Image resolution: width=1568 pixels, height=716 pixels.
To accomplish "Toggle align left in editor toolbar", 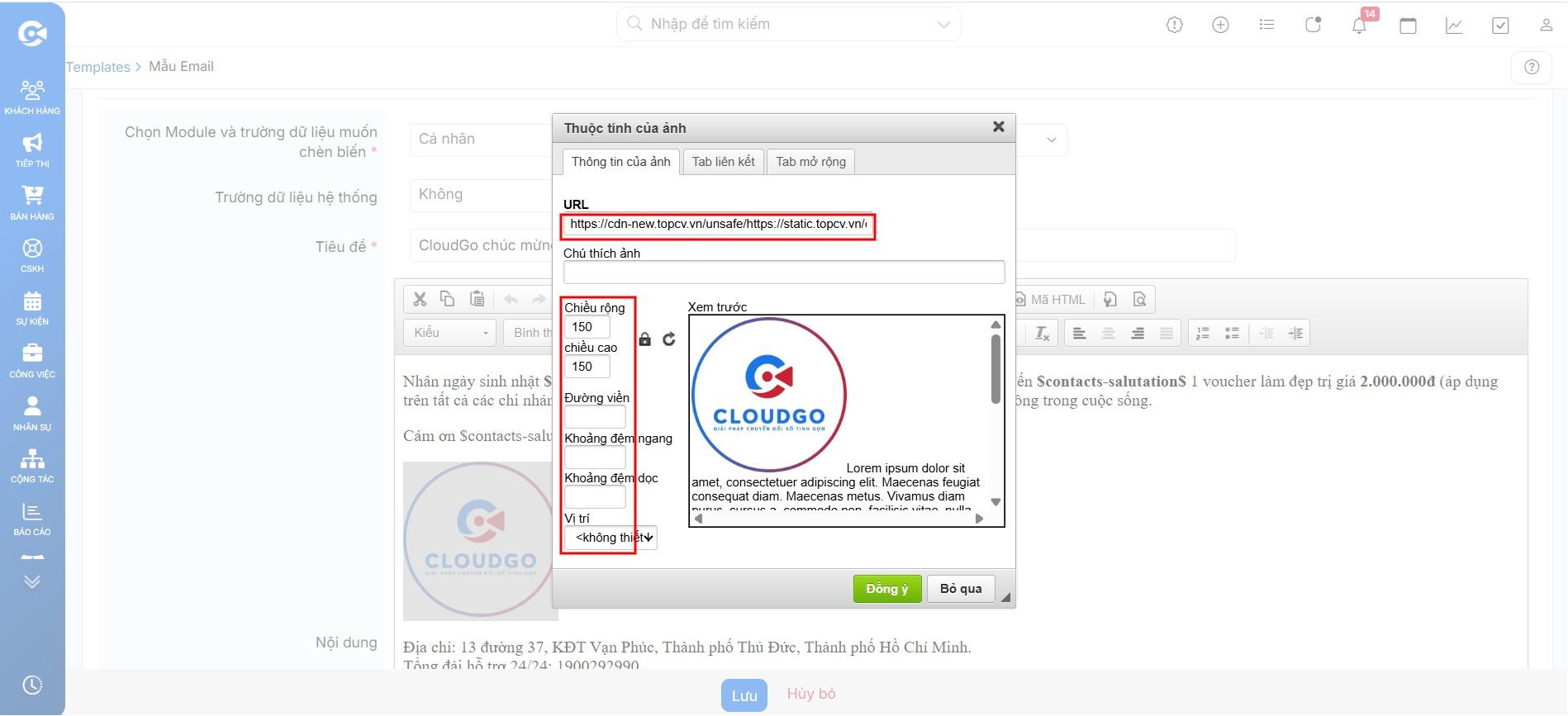I will click(x=1079, y=334).
